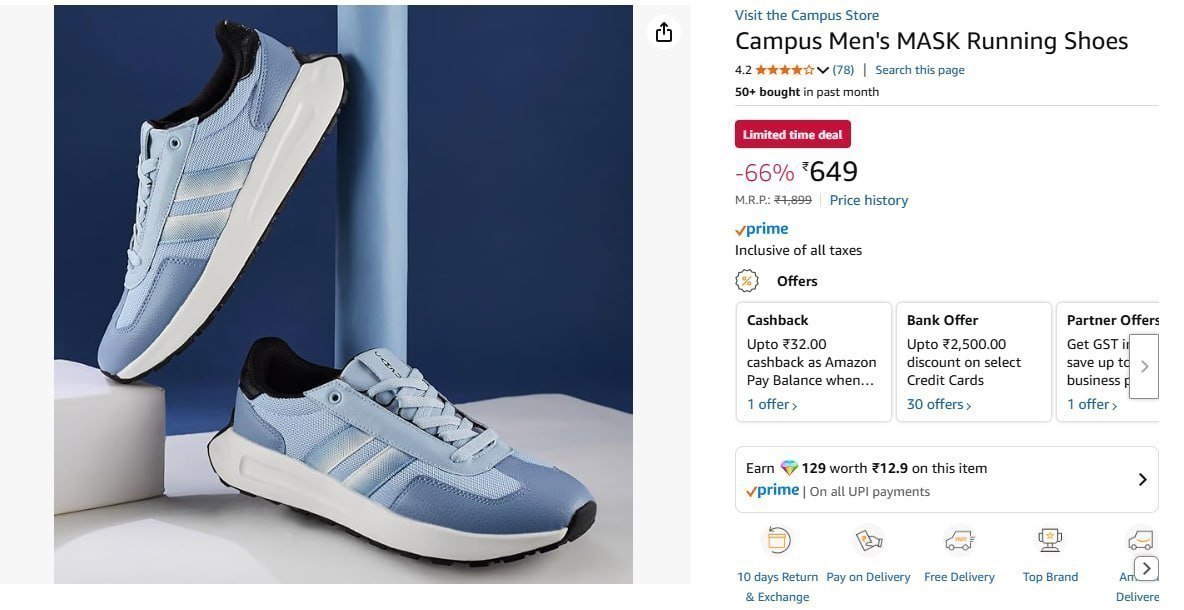The image size is (1184, 610).
Task: Open Visit the Campus Store link
Action: click(x=807, y=15)
